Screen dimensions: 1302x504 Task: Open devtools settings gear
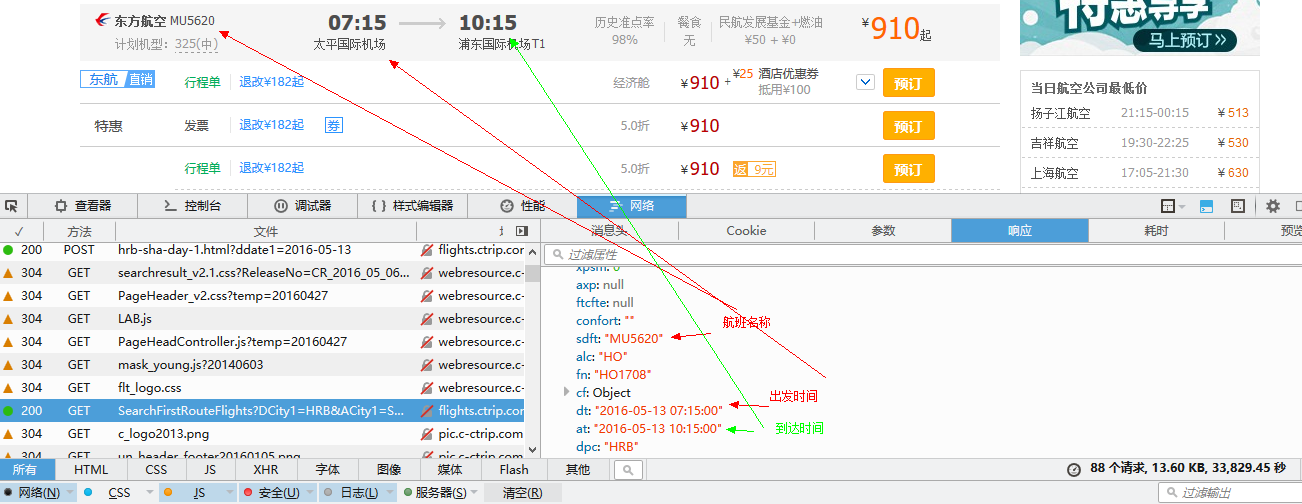click(1273, 206)
